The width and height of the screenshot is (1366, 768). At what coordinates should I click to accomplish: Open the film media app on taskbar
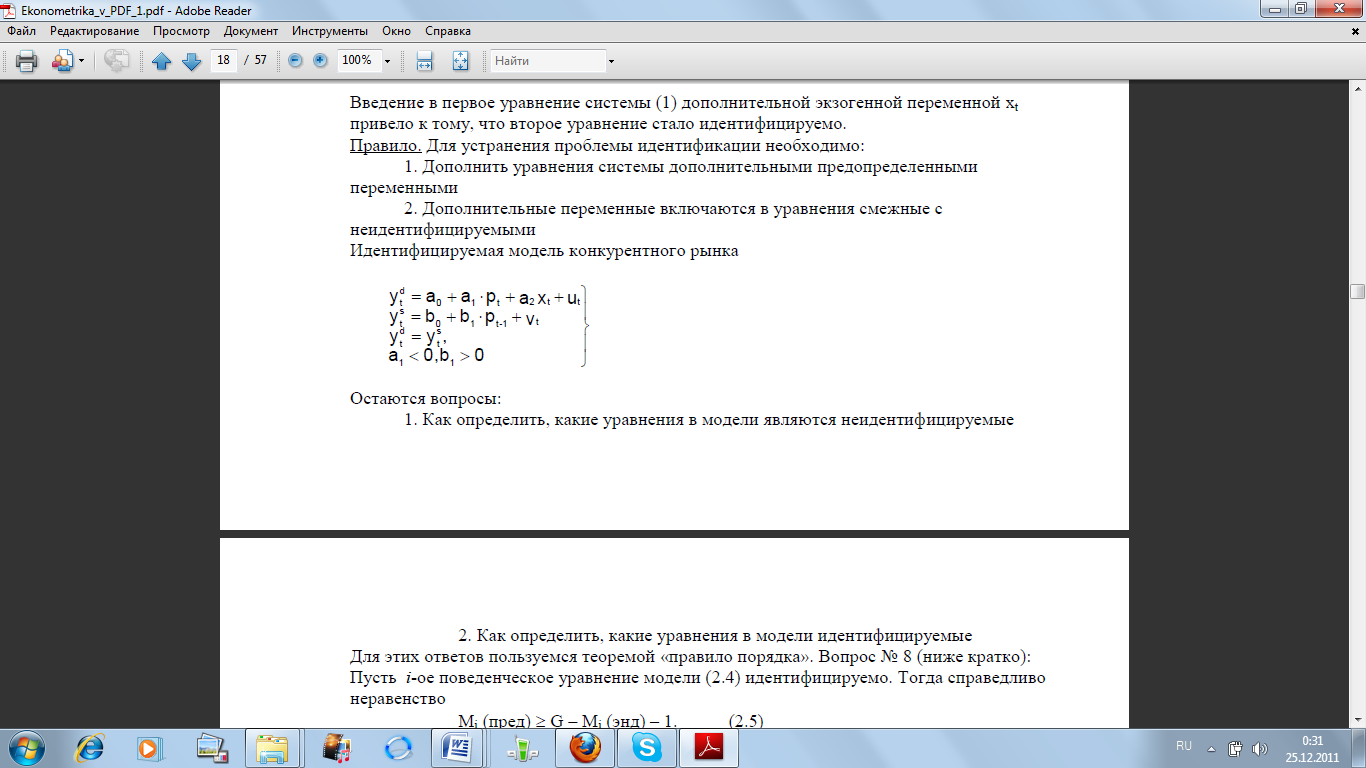tap(335, 747)
